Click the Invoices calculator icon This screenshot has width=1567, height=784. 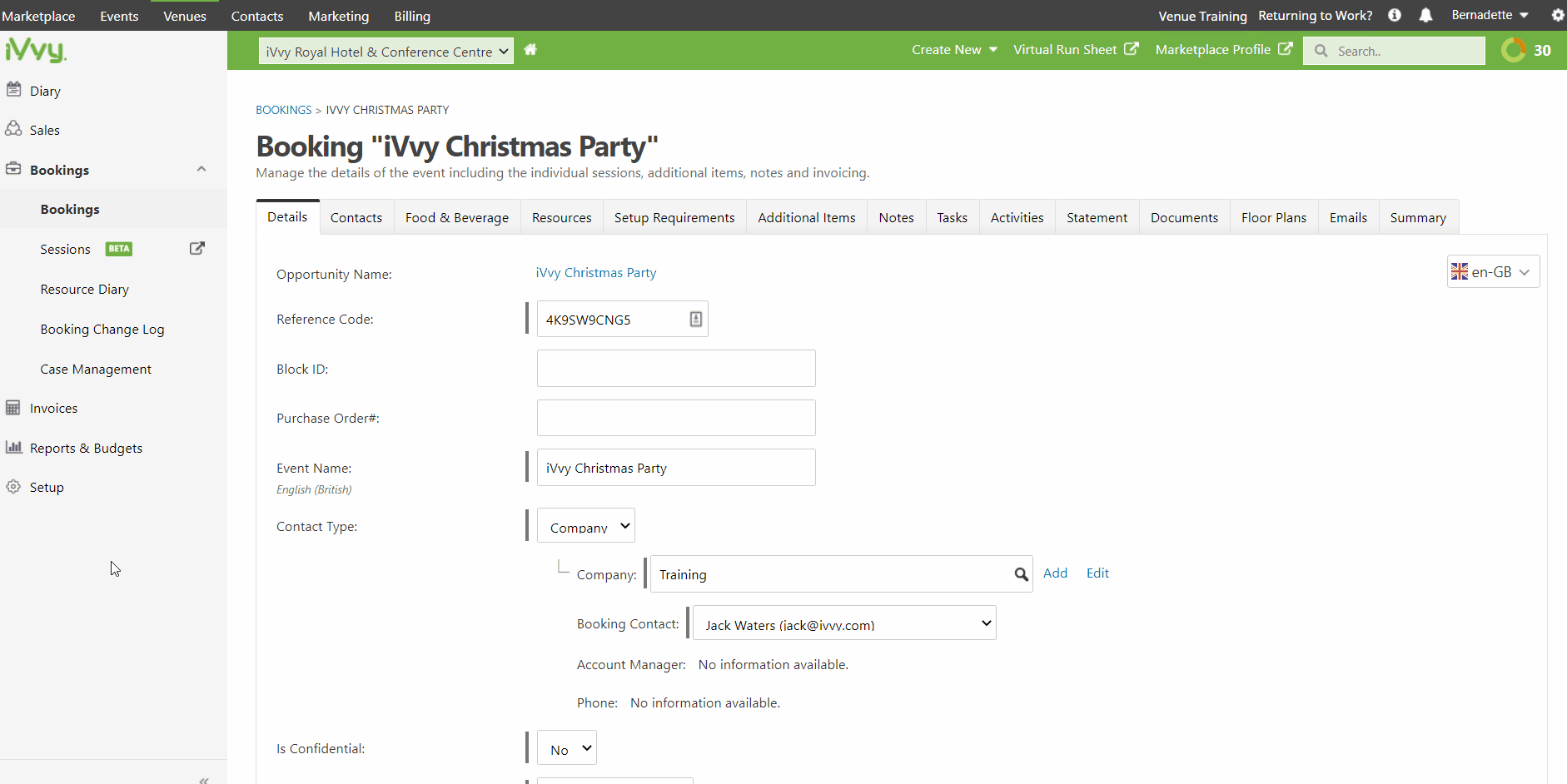tap(13, 408)
